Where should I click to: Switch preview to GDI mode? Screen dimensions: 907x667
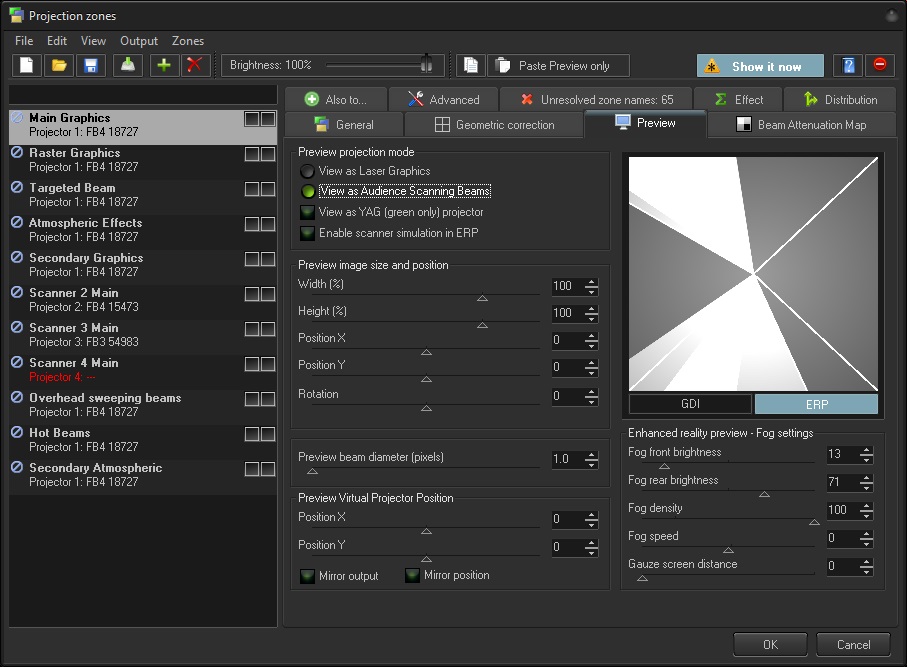point(690,404)
